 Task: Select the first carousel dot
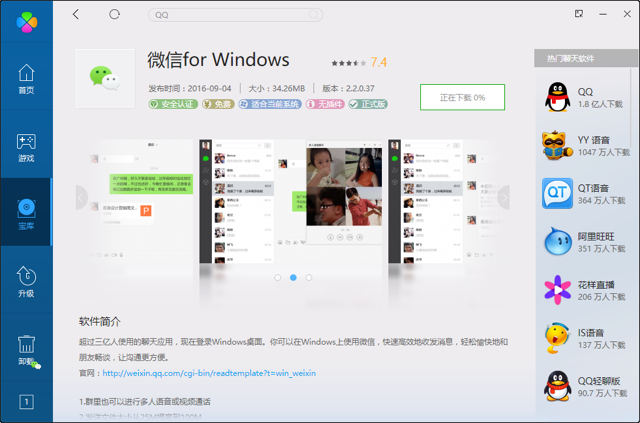(x=278, y=278)
